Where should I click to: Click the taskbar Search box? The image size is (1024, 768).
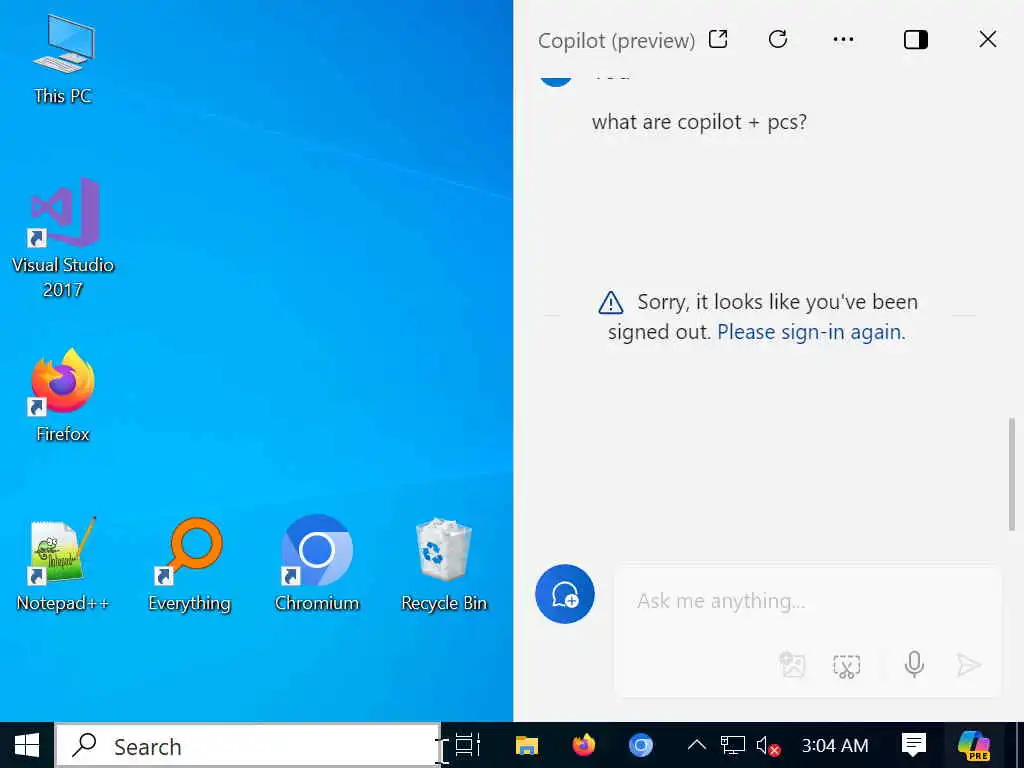point(248,745)
